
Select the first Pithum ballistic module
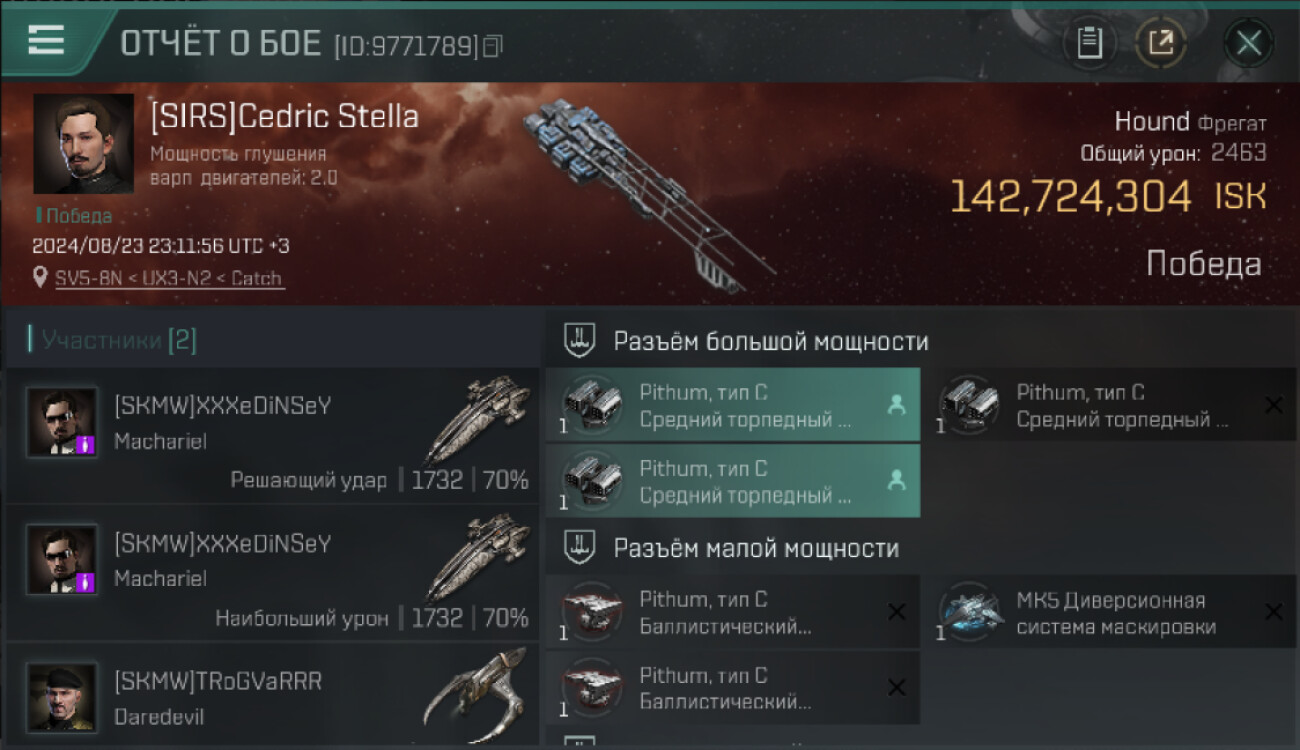pyautogui.click(x=733, y=612)
